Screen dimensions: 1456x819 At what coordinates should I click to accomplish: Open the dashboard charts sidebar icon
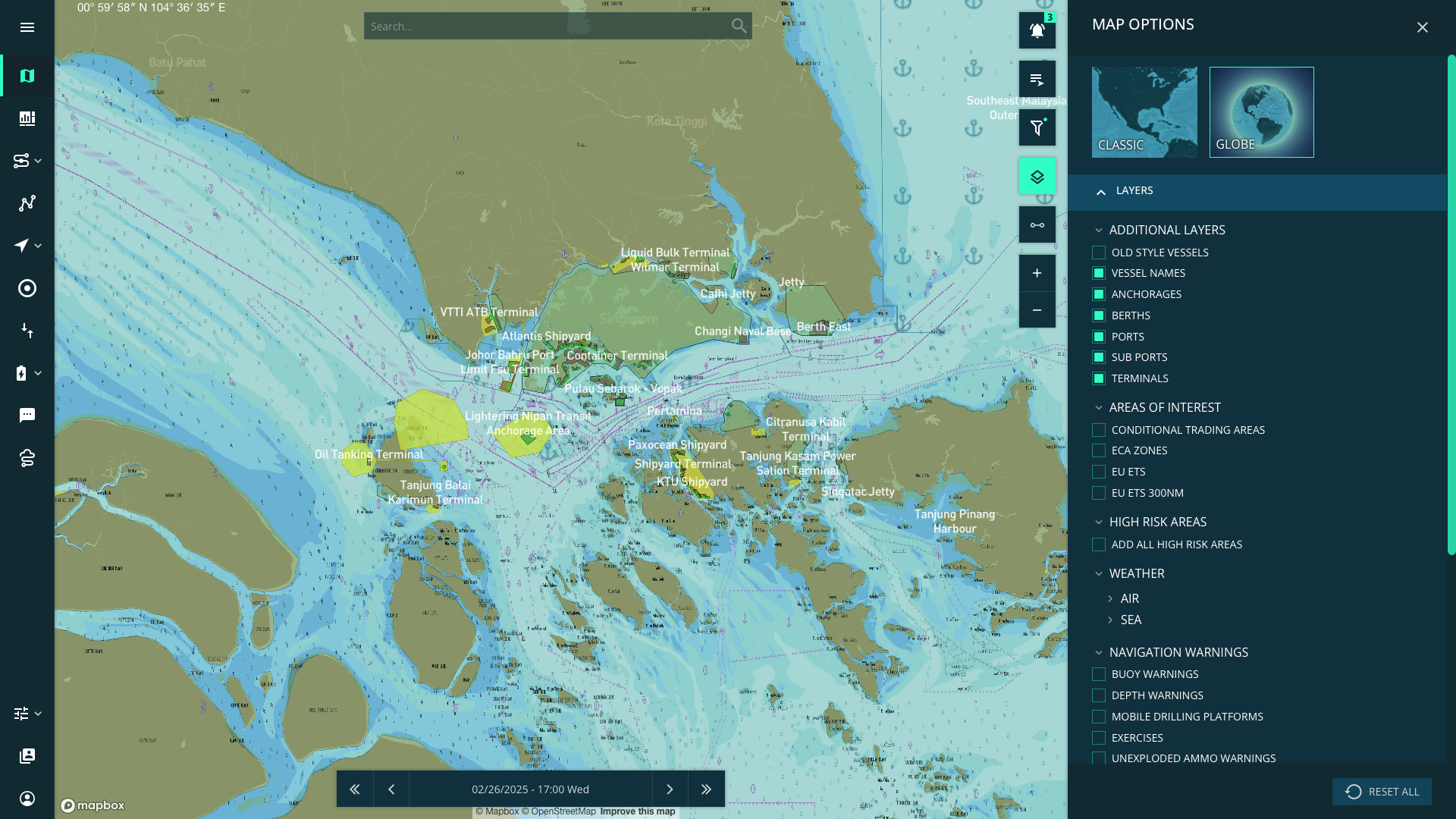point(27,118)
